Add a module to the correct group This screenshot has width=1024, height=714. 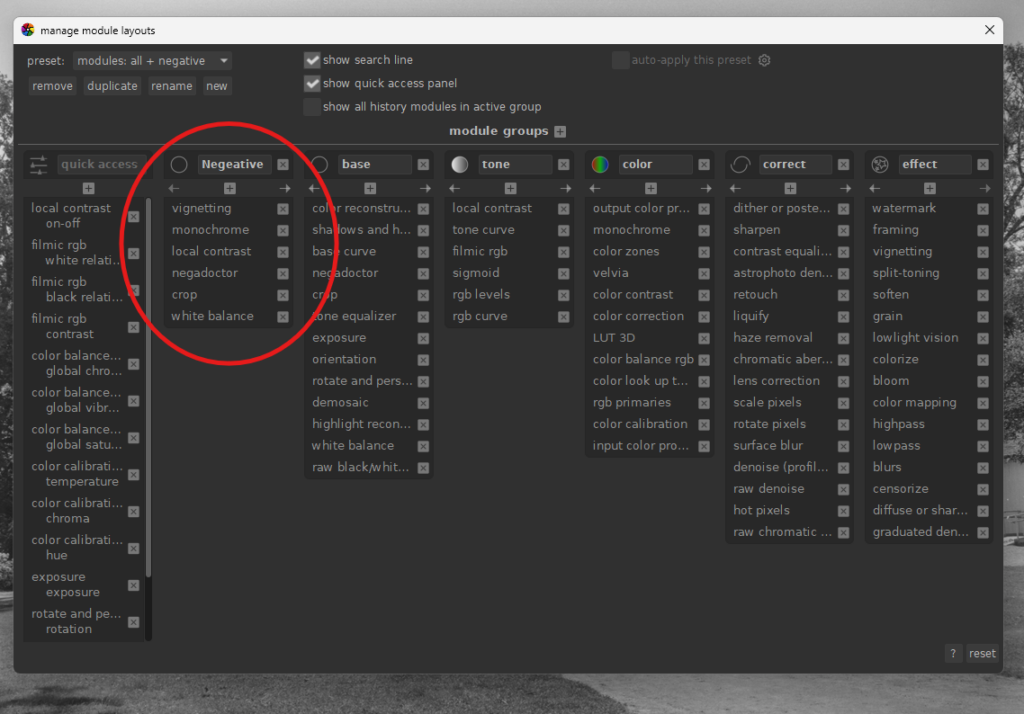point(790,189)
